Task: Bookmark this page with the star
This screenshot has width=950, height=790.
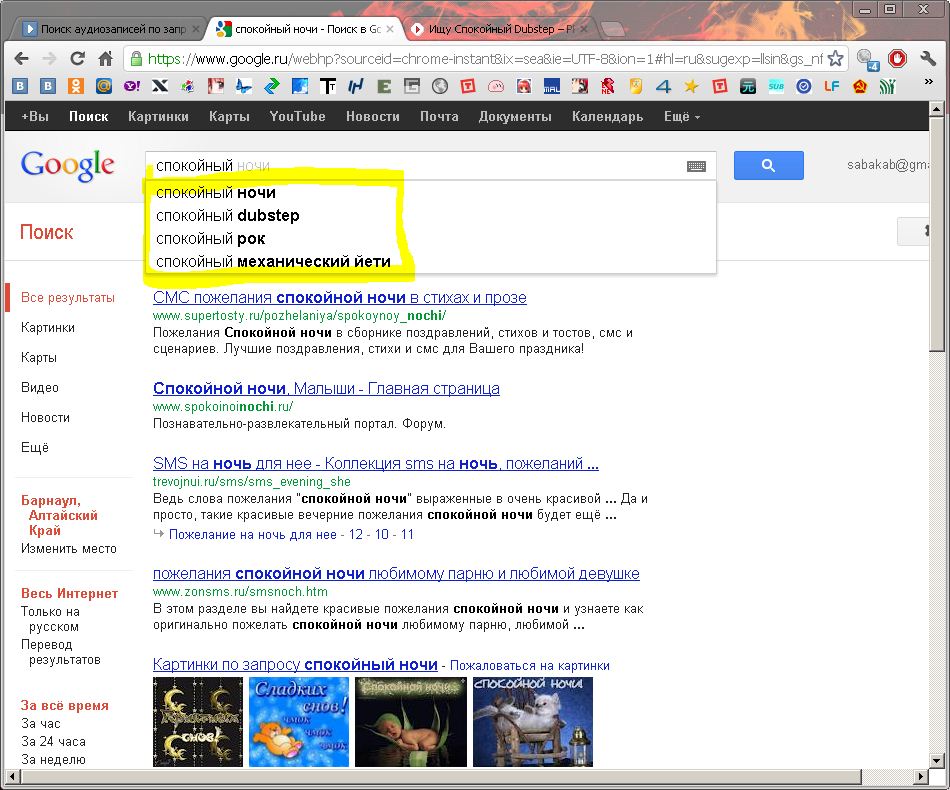Action: tap(835, 59)
